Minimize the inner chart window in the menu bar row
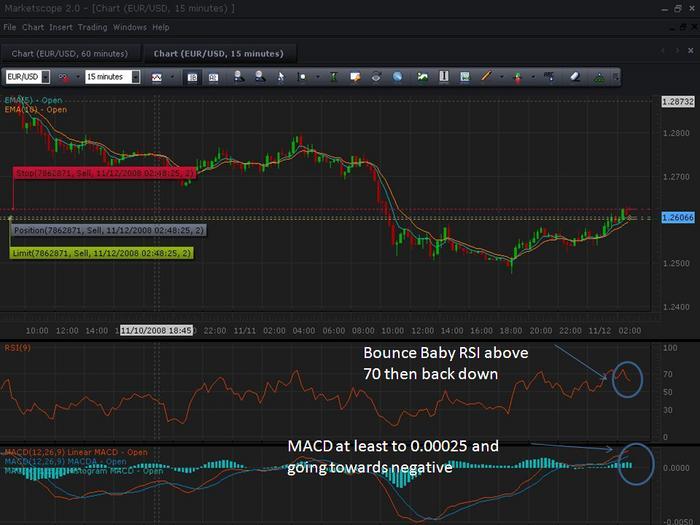Screen dimensions: 700x525 coord(672,28)
